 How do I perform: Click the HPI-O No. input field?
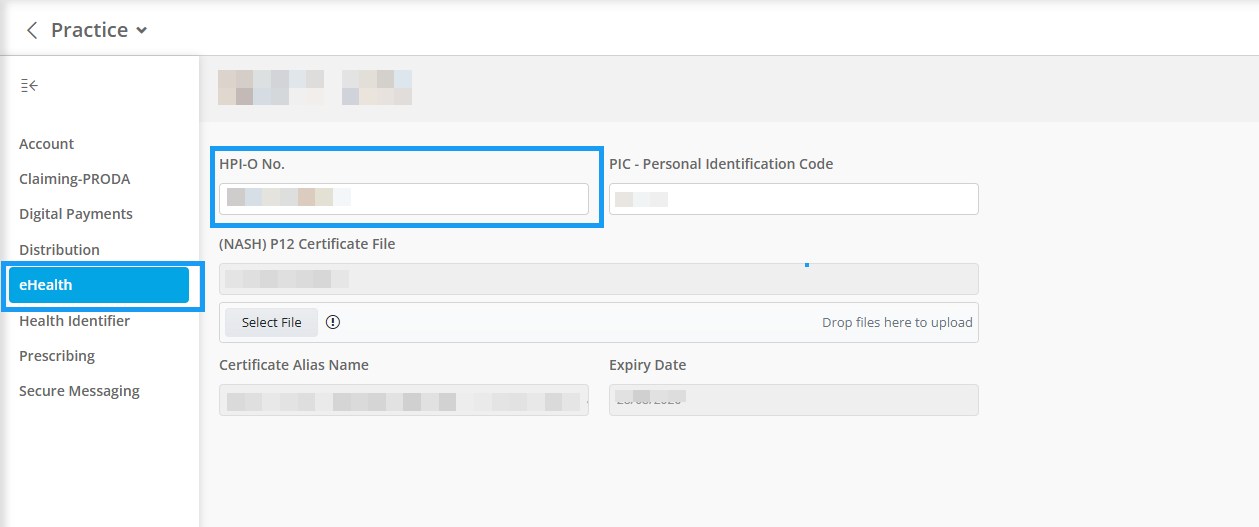(x=404, y=199)
